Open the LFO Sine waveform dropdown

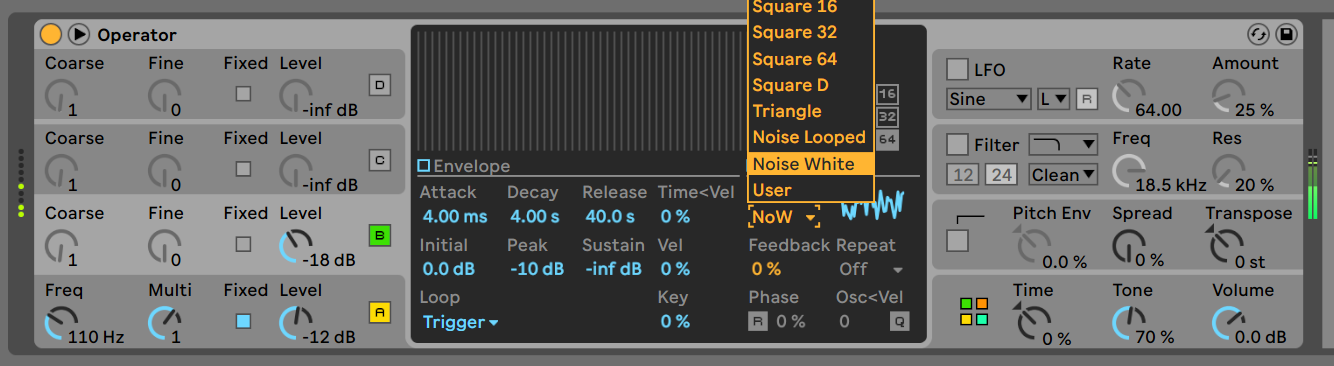(x=988, y=99)
